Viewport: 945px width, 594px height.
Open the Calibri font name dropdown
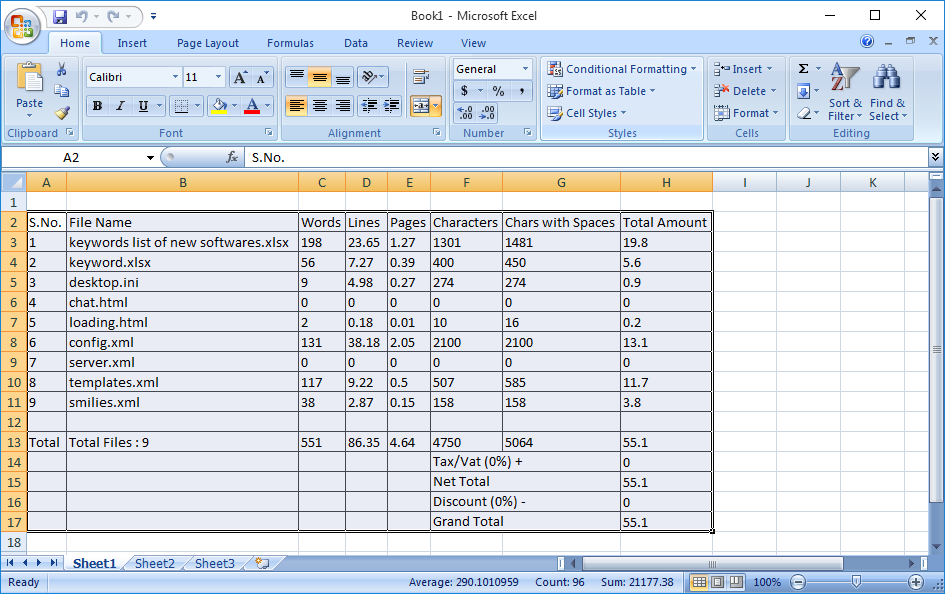click(x=175, y=77)
